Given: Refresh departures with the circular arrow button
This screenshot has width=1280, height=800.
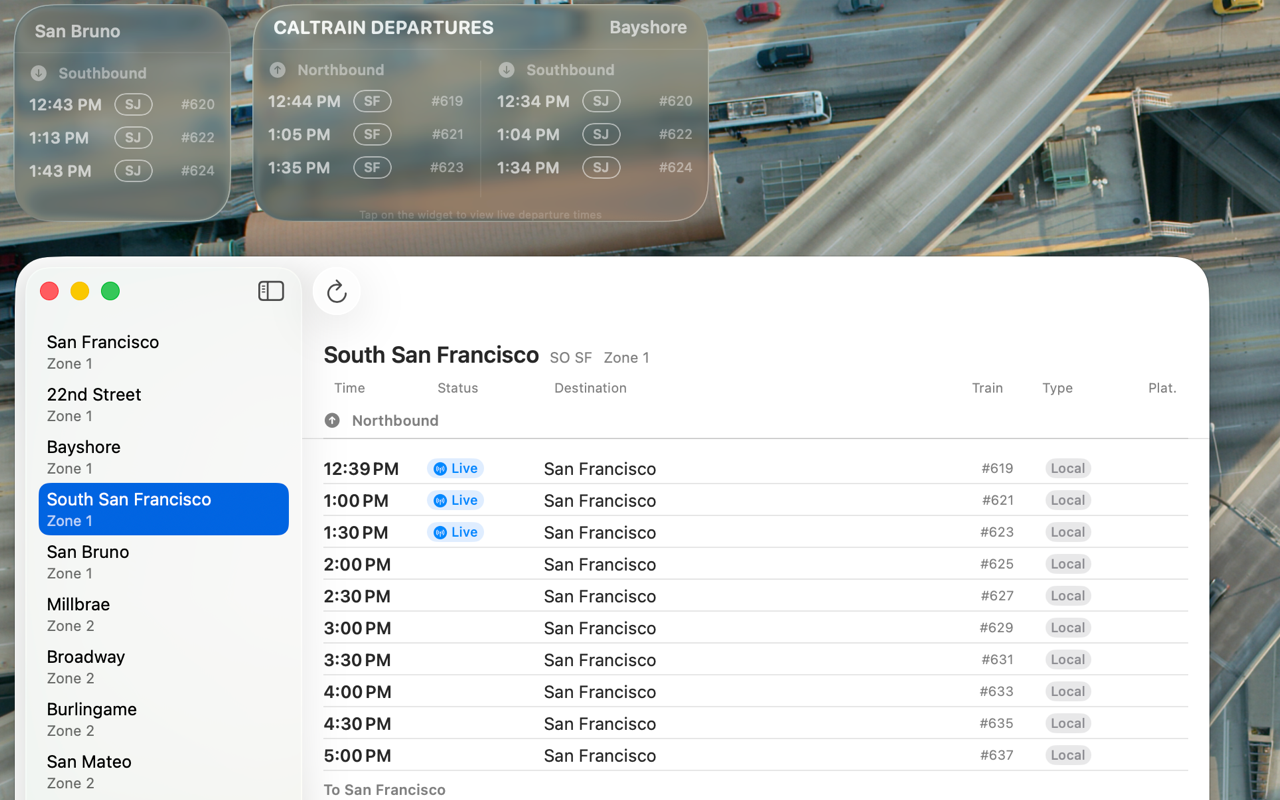Looking at the screenshot, I should 337,291.
